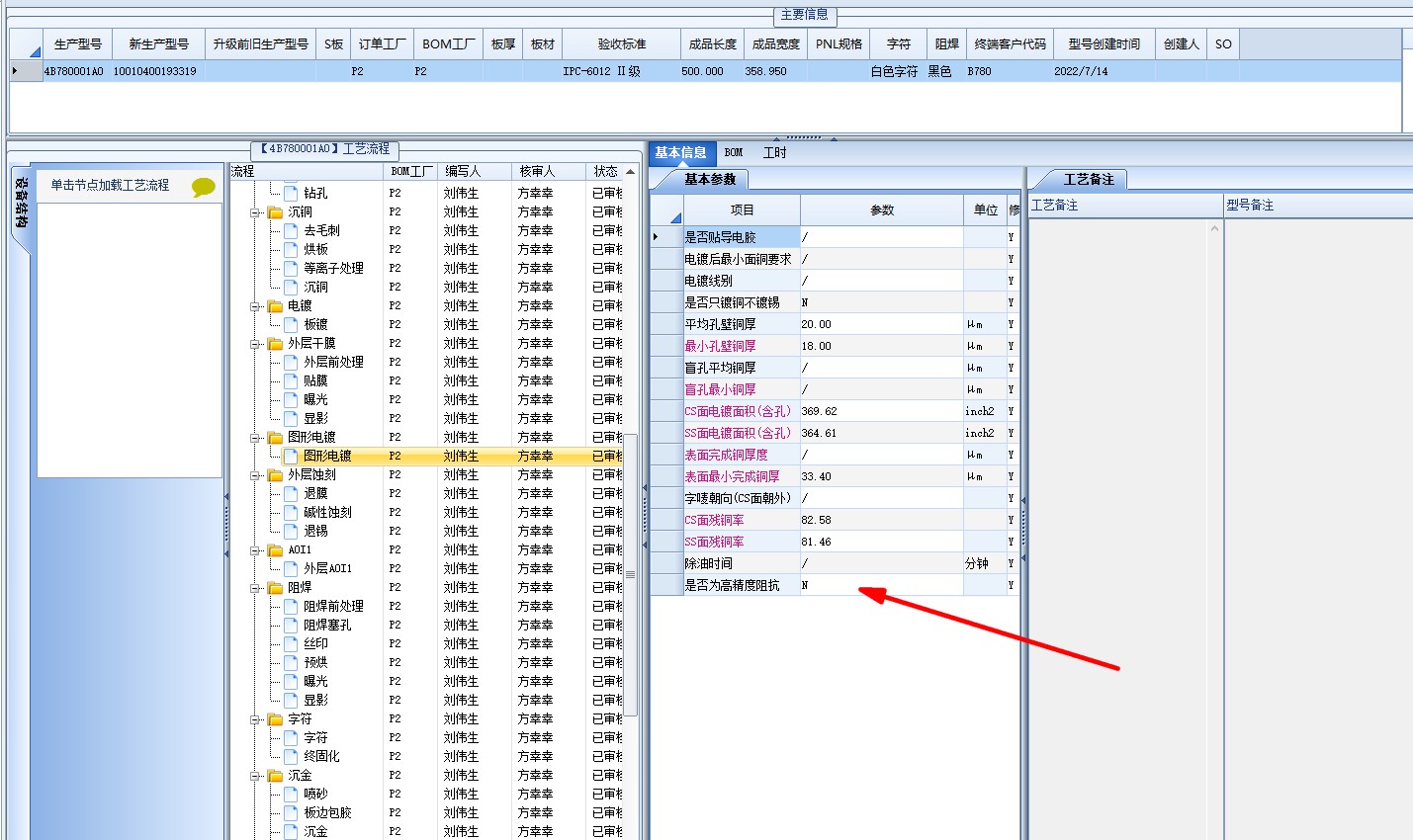Collapse the 字符 tree node
Viewport: 1413px width, 840px height.
pyautogui.click(x=255, y=719)
